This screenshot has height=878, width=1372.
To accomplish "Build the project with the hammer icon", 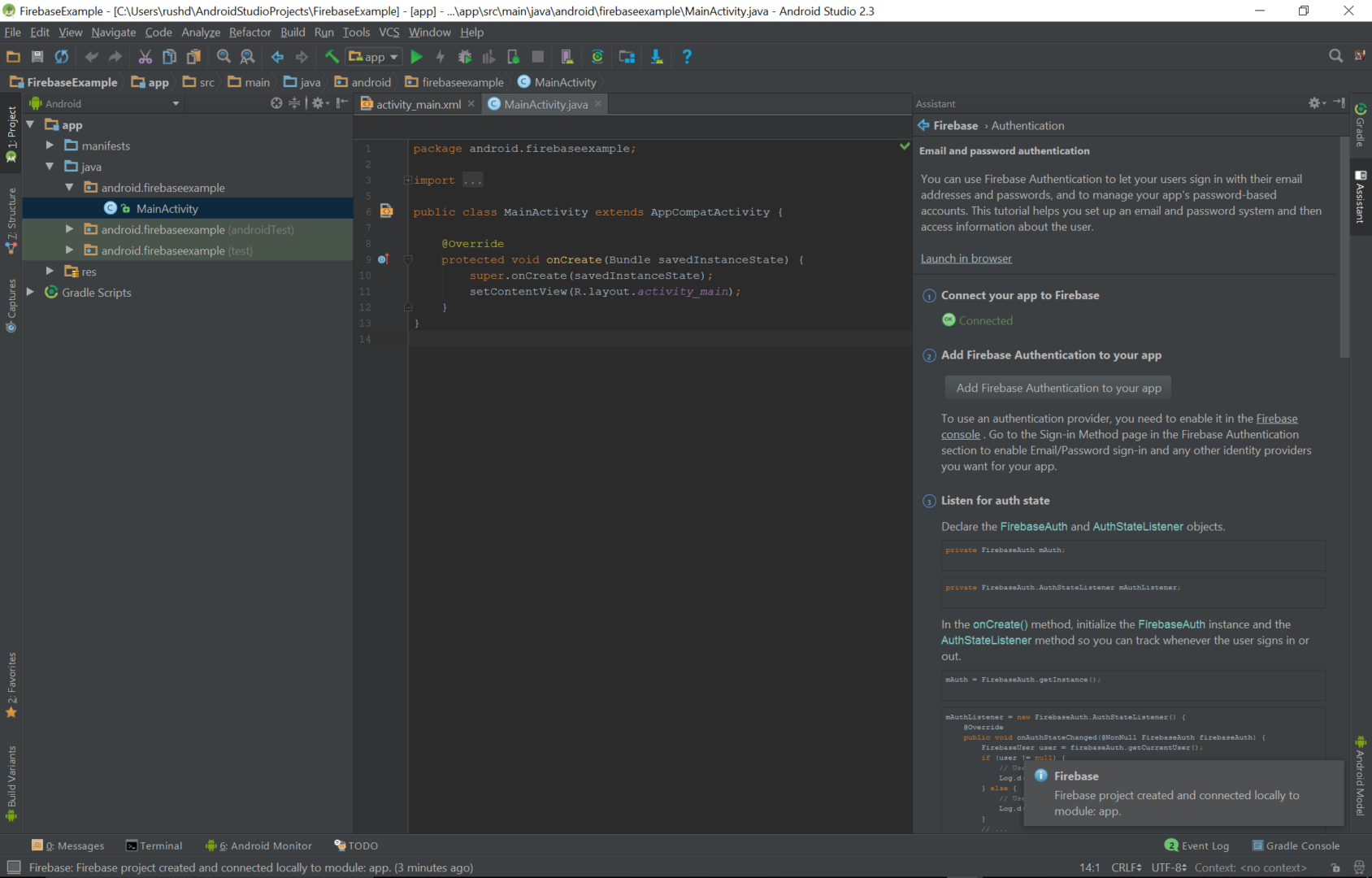I will [x=331, y=56].
